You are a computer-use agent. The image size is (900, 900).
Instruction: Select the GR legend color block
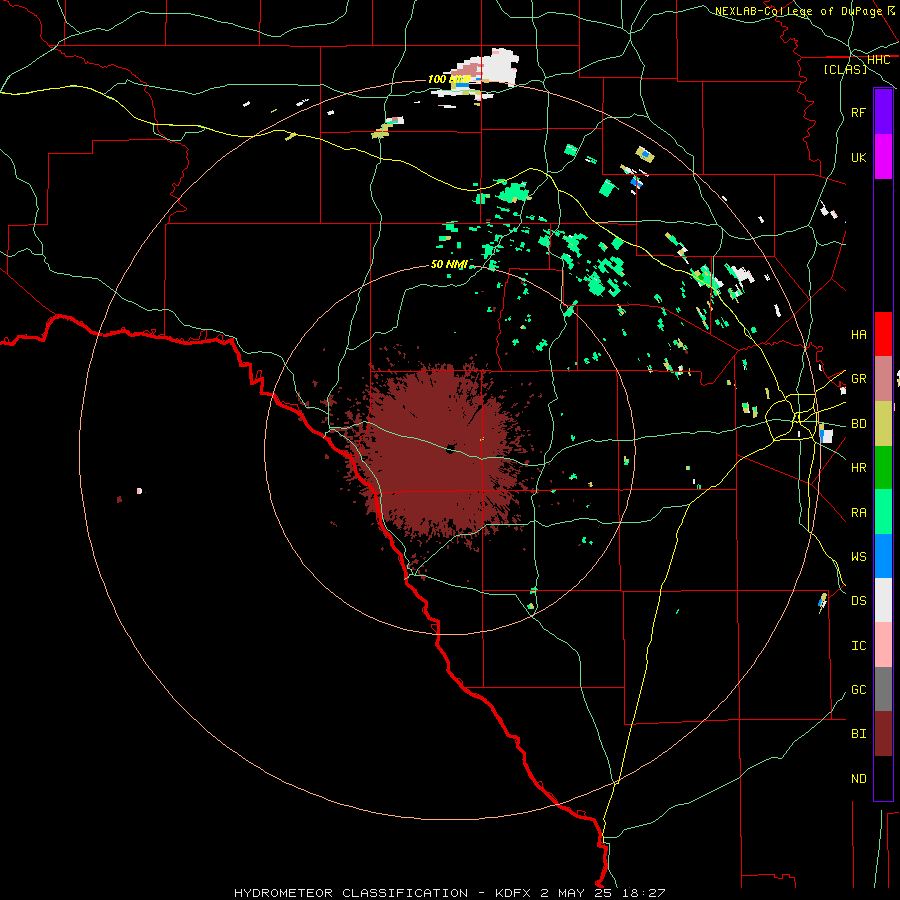(x=883, y=379)
